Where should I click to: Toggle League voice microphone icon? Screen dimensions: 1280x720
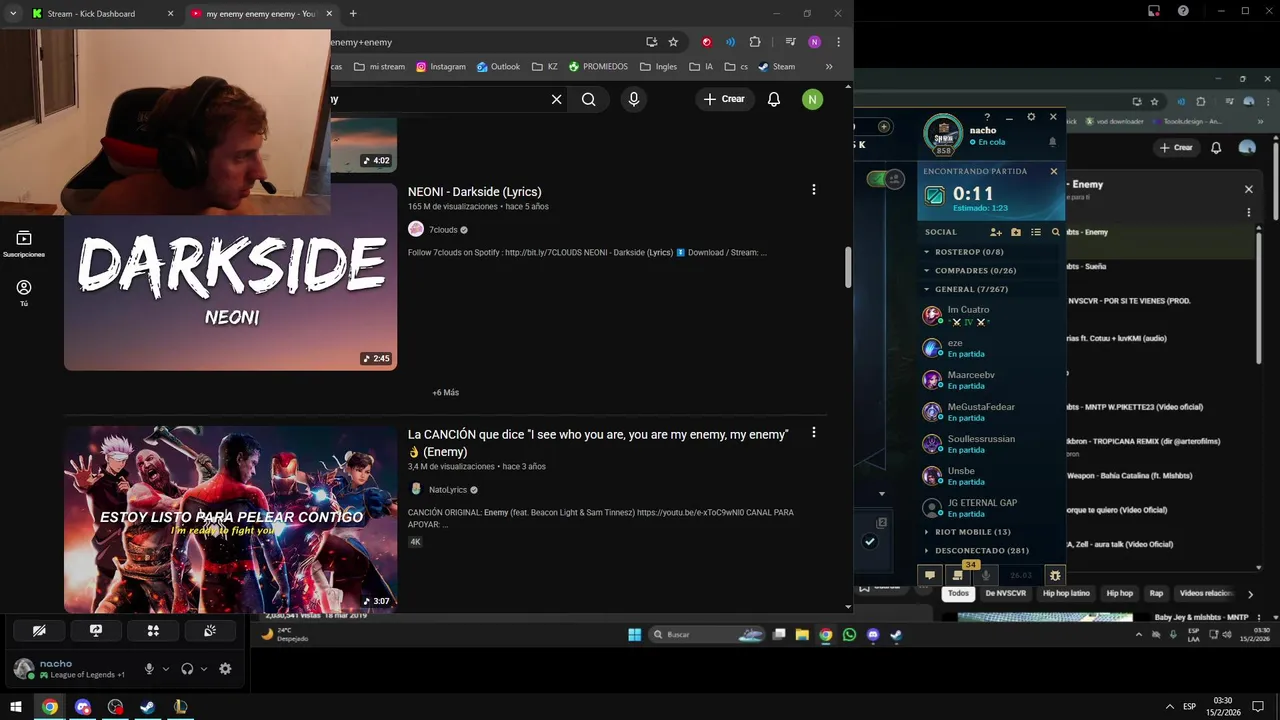tap(986, 575)
